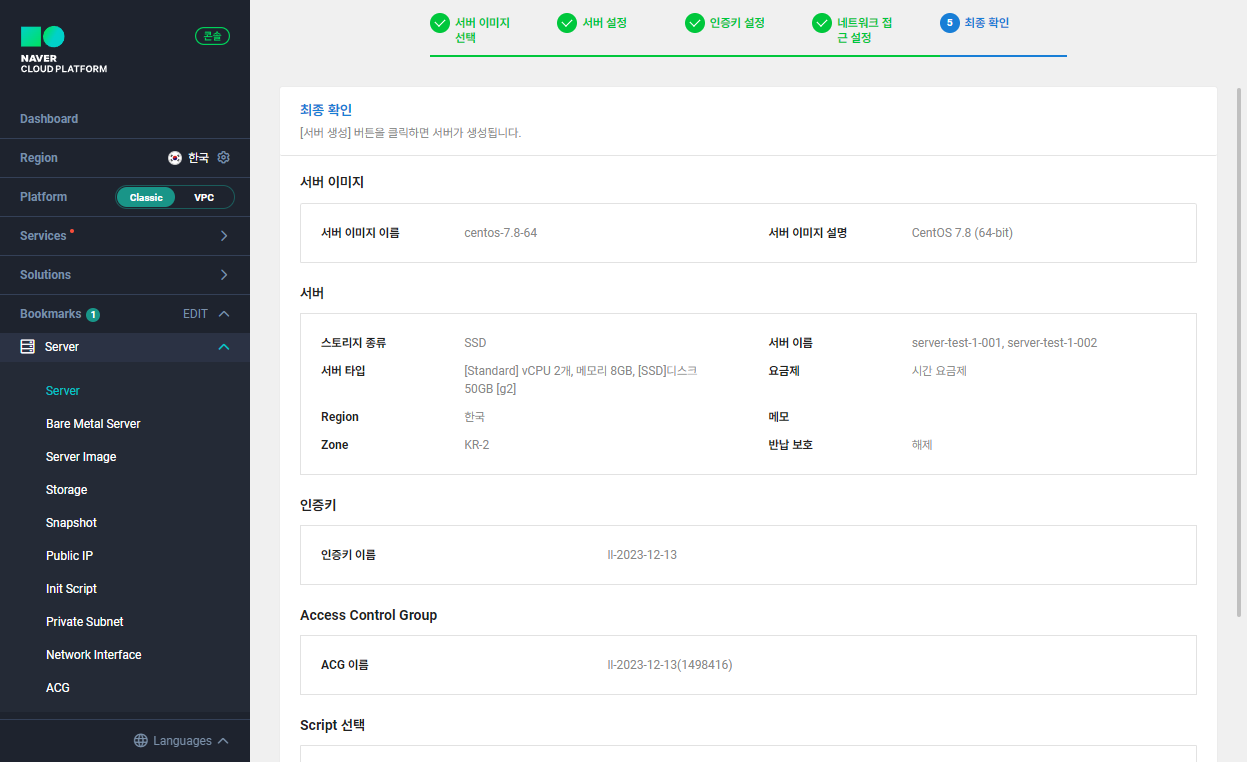The image size is (1247, 762).
Task: Open the Dashboard menu item
Action: coord(48,118)
